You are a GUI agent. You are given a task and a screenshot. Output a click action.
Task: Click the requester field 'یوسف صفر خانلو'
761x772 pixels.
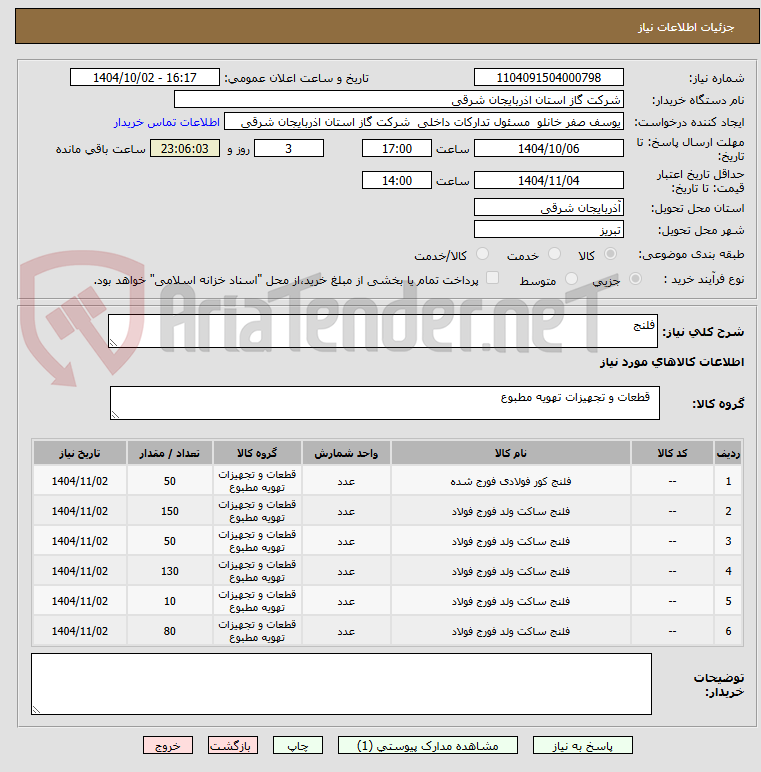(424, 122)
